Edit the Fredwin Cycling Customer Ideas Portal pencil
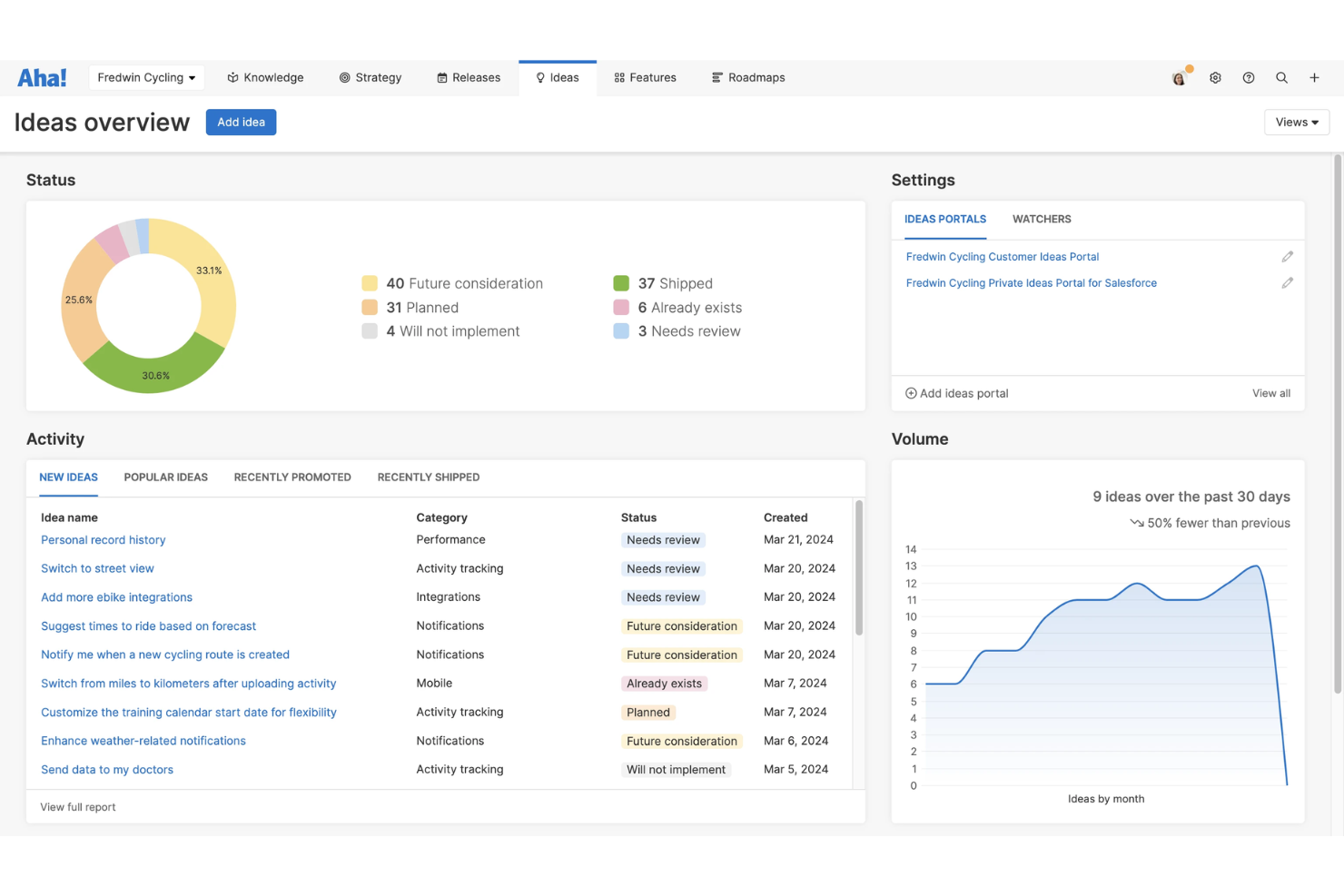Image resolution: width=1344 pixels, height=896 pixels. point(1287,257)
